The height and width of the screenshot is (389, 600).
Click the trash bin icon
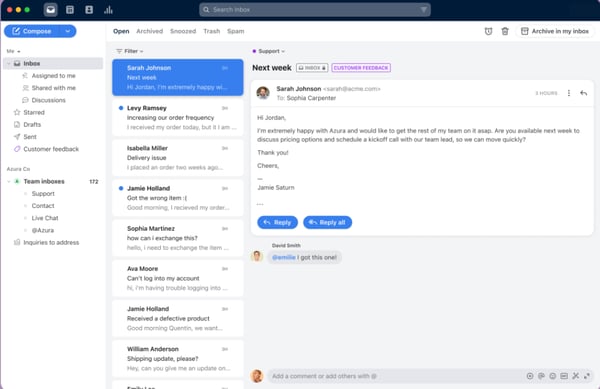click(505, 31)
